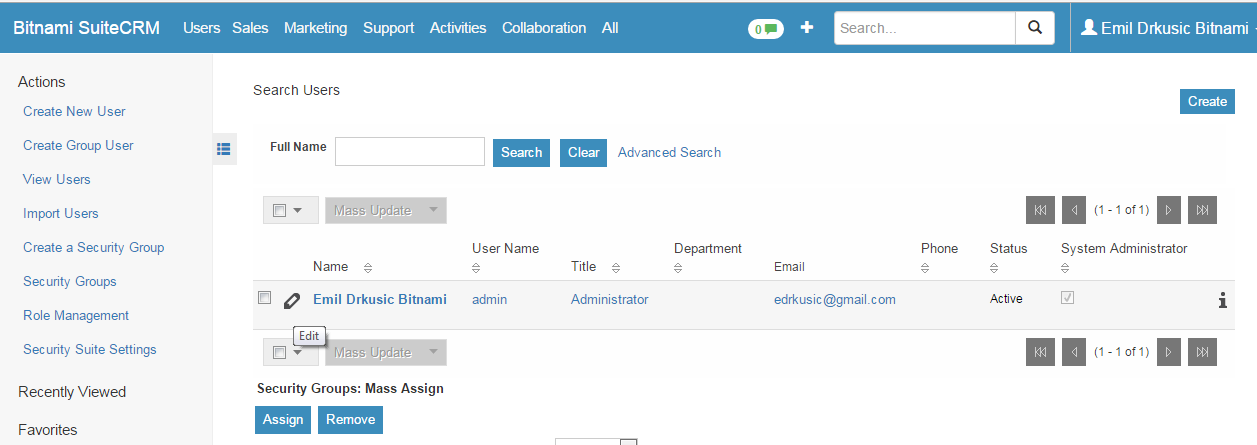The width and height of the screenshot is (1257, 445).
Task: Go to next page using the top pagination
Action: [1169, 210]
